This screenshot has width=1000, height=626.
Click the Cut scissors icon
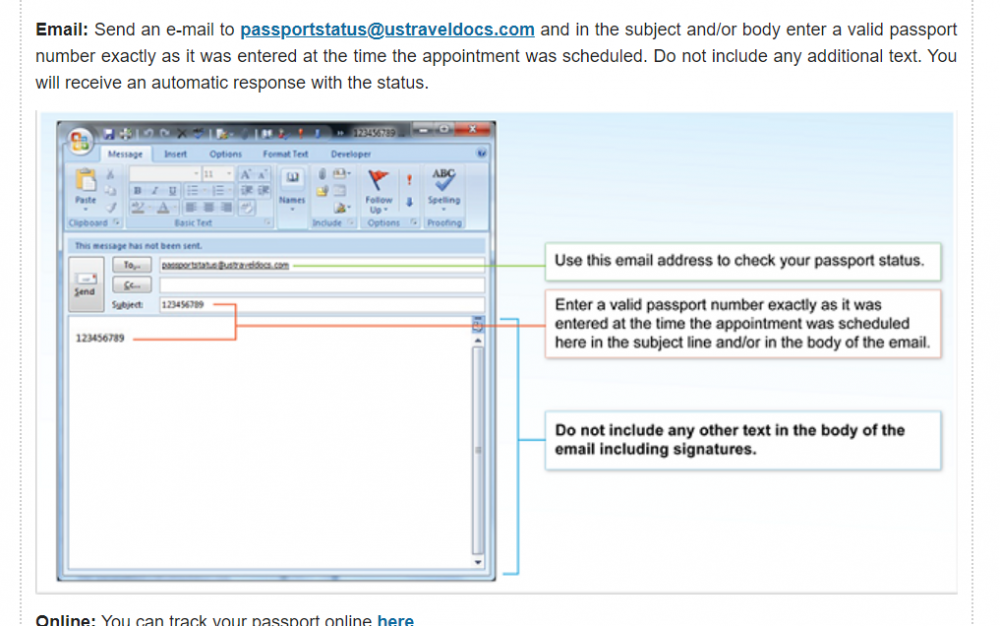(110, 174)
